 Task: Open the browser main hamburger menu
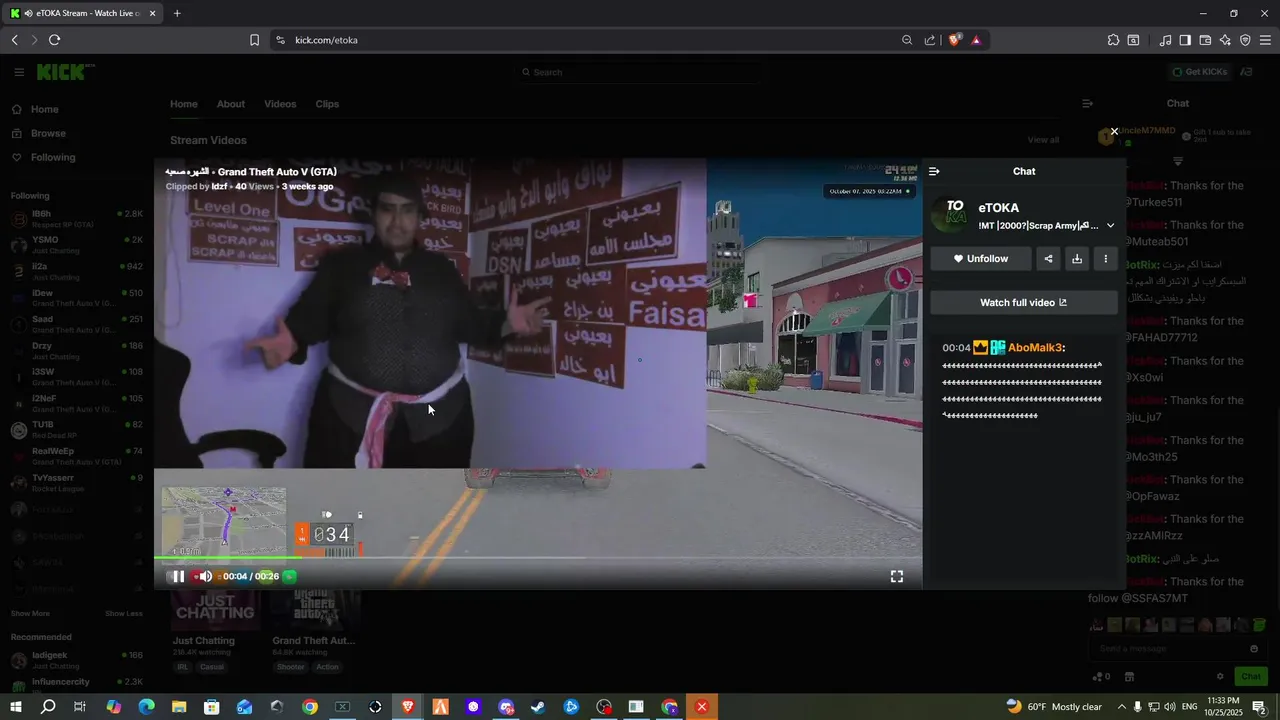click(x=1265, y=40)
